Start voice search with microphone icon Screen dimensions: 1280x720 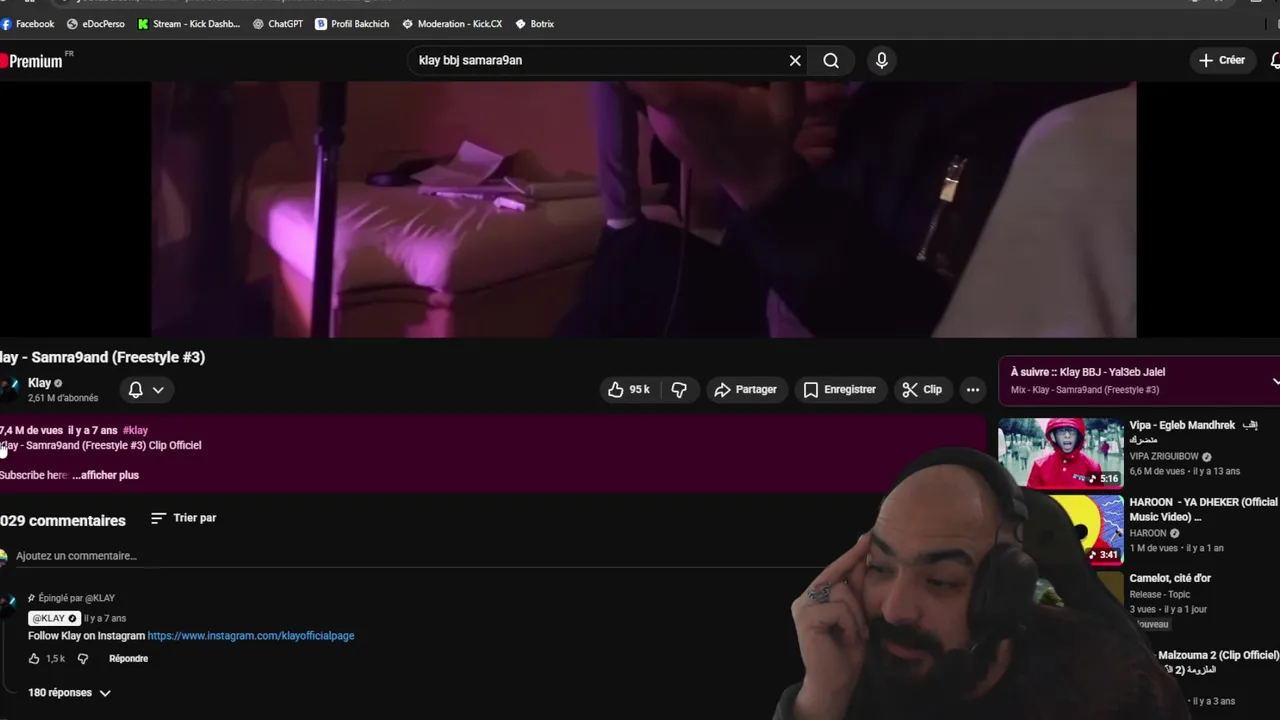coord(881,61)
